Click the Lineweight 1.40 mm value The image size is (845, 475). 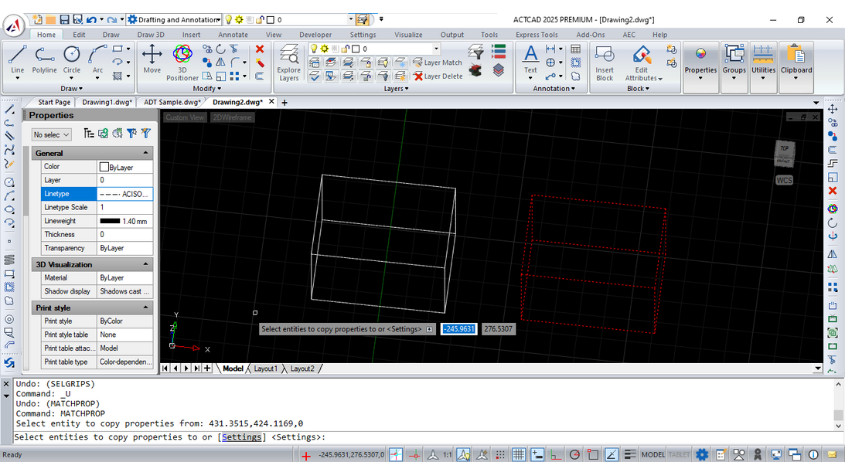click(124, 221)
